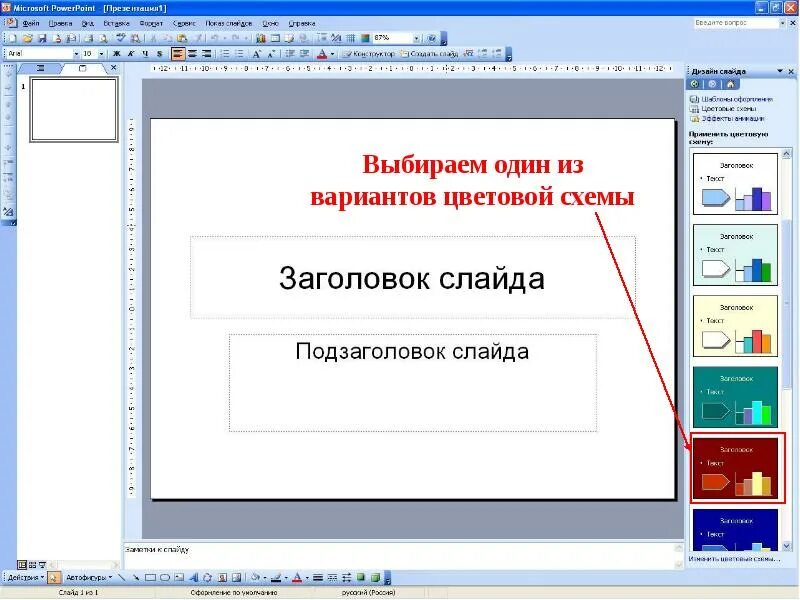800x600 pixels.
Task: Click the Создать слайд button
Action: (429, 54)
